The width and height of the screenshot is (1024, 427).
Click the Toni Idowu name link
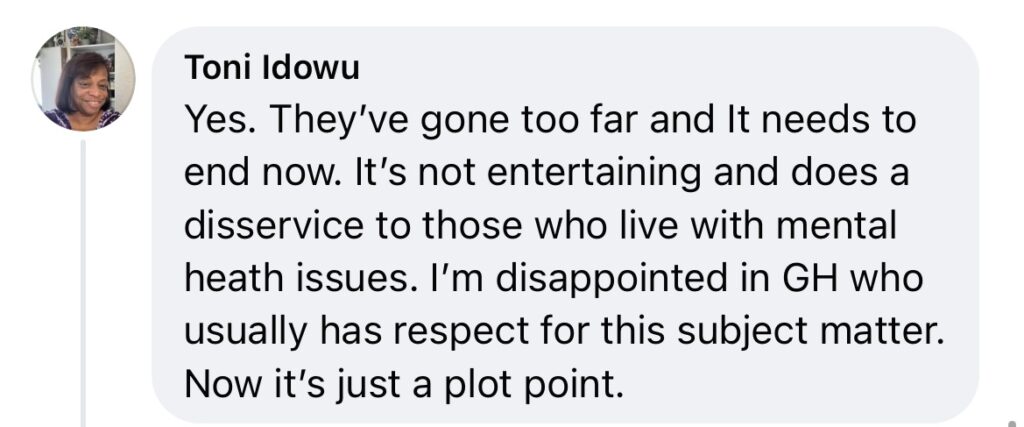pos(272,67)
